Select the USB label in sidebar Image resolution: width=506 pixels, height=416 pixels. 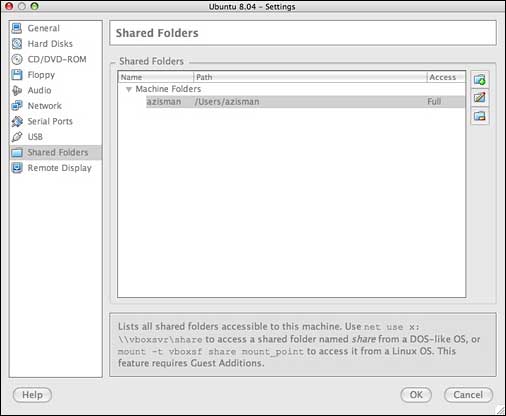pos(35,137)
